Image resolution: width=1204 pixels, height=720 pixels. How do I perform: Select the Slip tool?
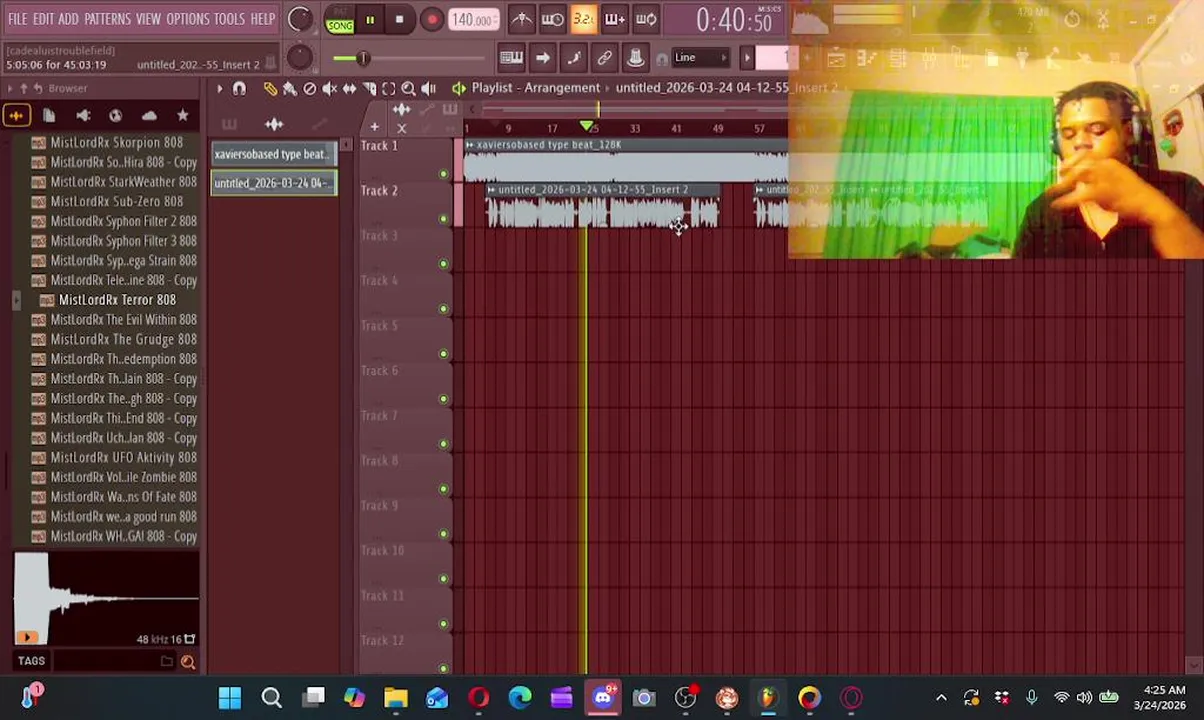[349, 89]
